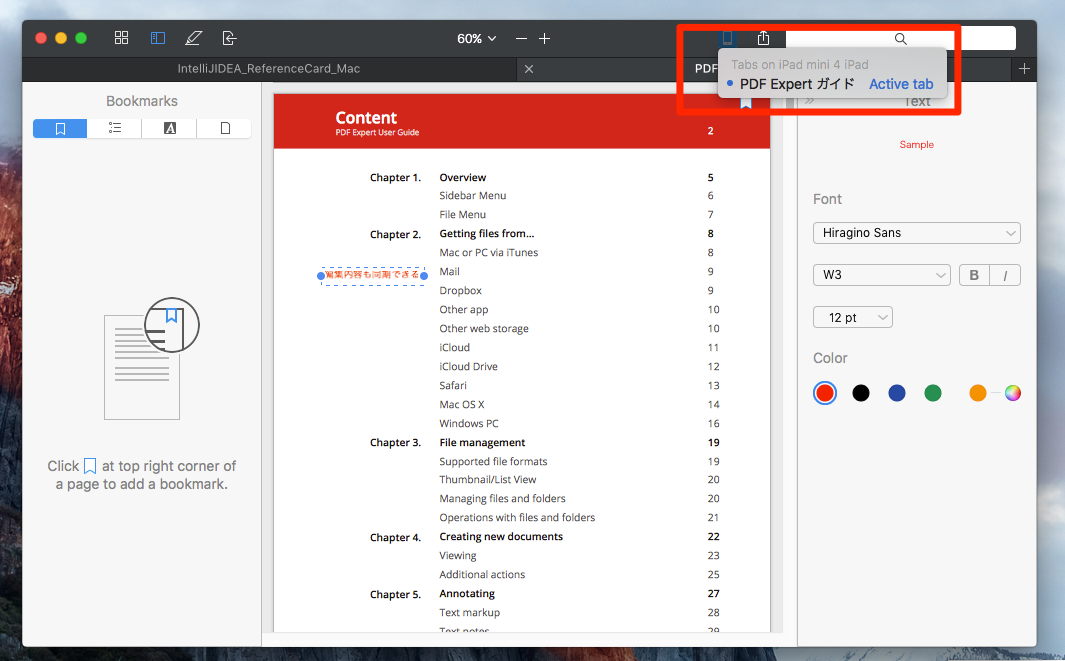This screenshot has width=1065, height=661.
Task: Zoom in with the plus icon
Action: pyautogui.click(x=545, y=38)
